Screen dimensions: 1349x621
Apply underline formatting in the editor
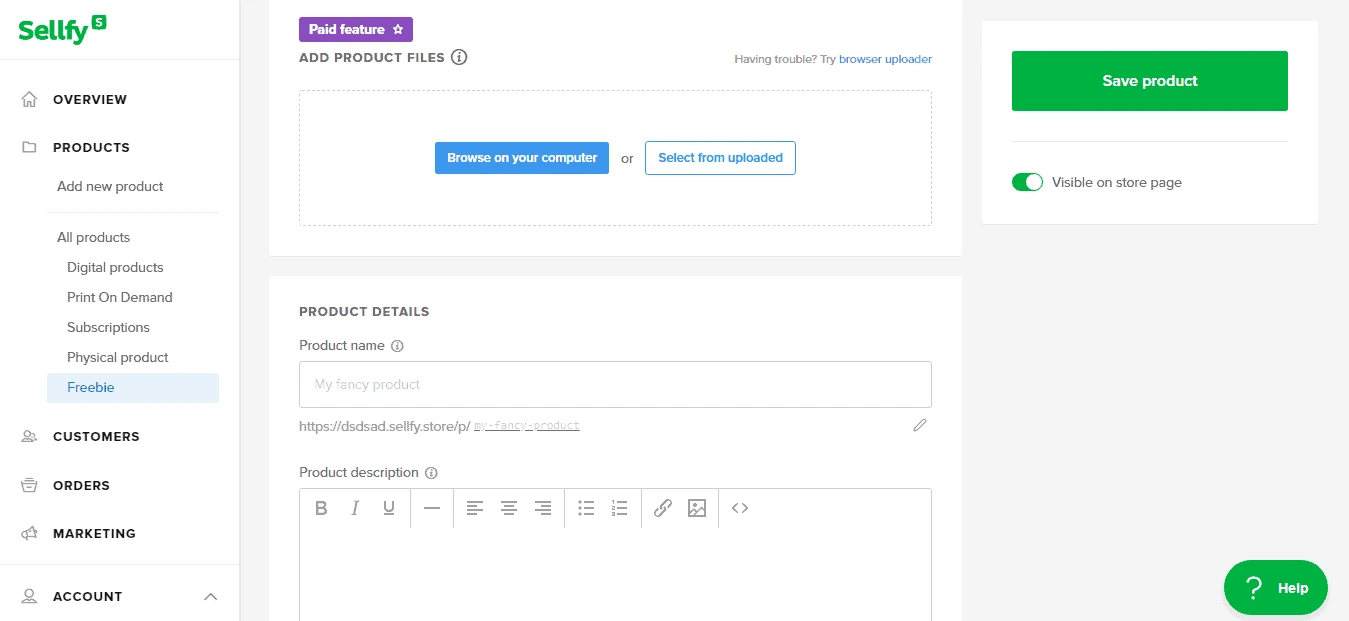coord(388,508)
